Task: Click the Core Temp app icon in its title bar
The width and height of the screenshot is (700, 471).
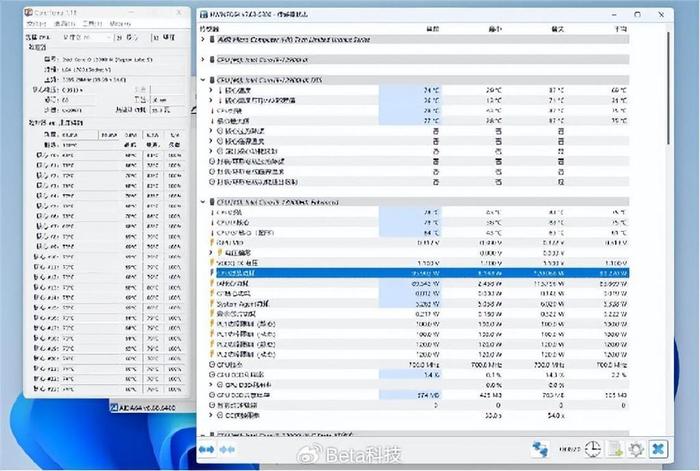Action: [29, 12]
